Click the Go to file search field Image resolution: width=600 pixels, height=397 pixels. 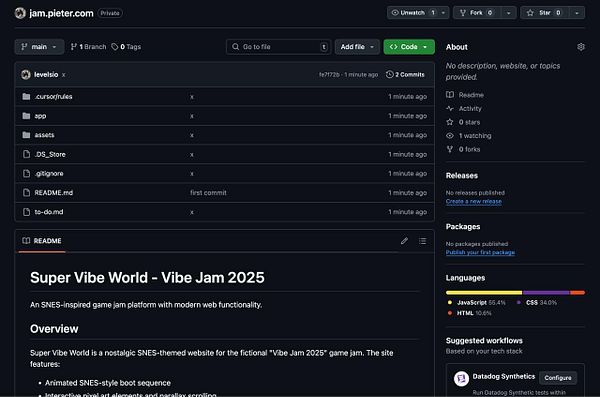(278, 47)
